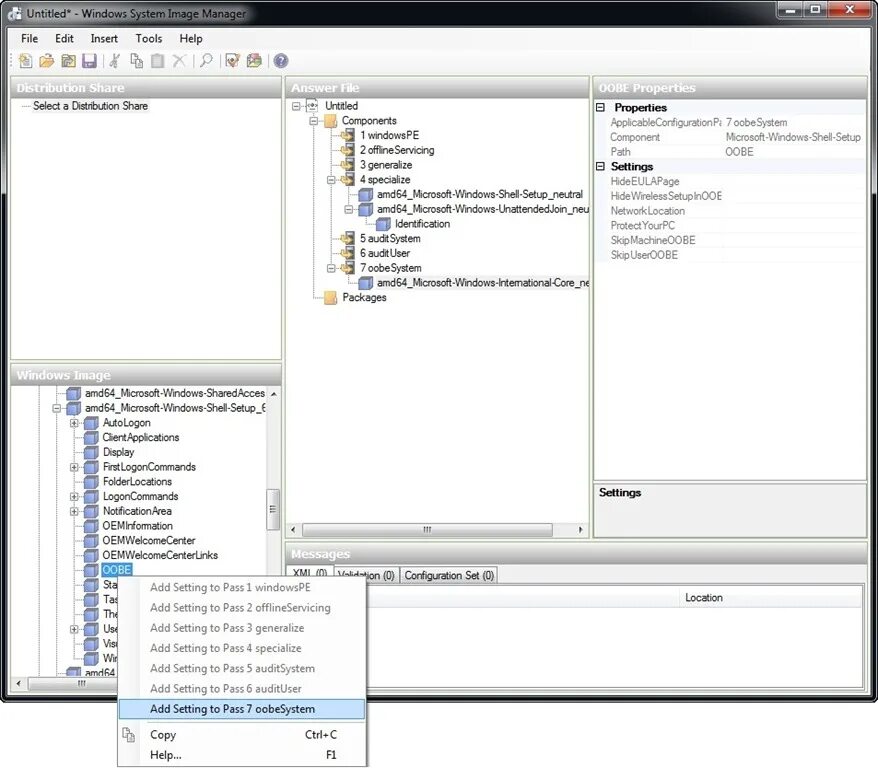The image size is (878, 768).
Task: Click the Packages folder icon
Action: 330,297
